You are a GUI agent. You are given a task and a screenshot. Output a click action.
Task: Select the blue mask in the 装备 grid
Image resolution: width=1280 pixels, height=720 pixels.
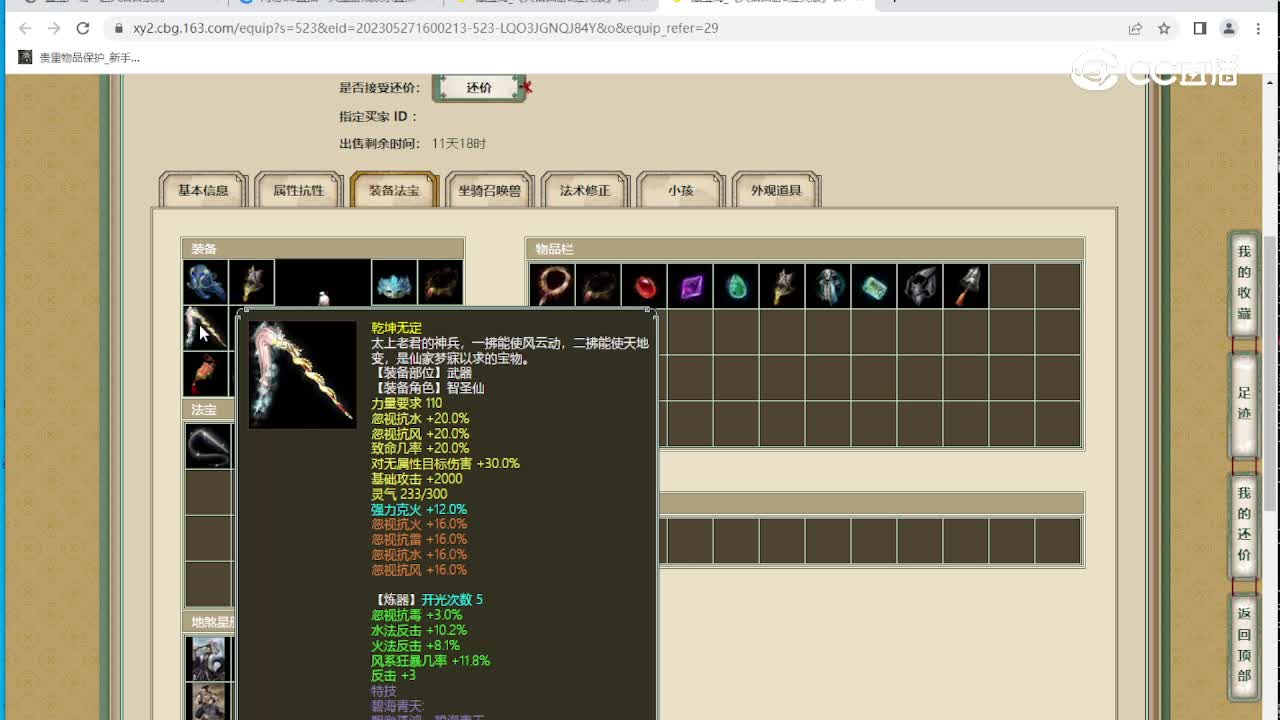click(394, 283)
